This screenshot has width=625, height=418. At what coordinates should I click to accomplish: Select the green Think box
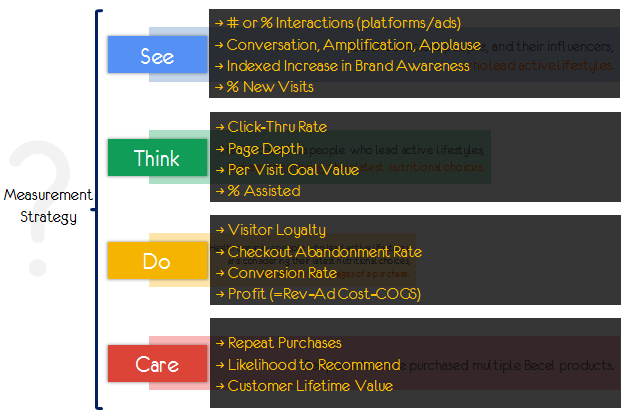pos(156,159)
